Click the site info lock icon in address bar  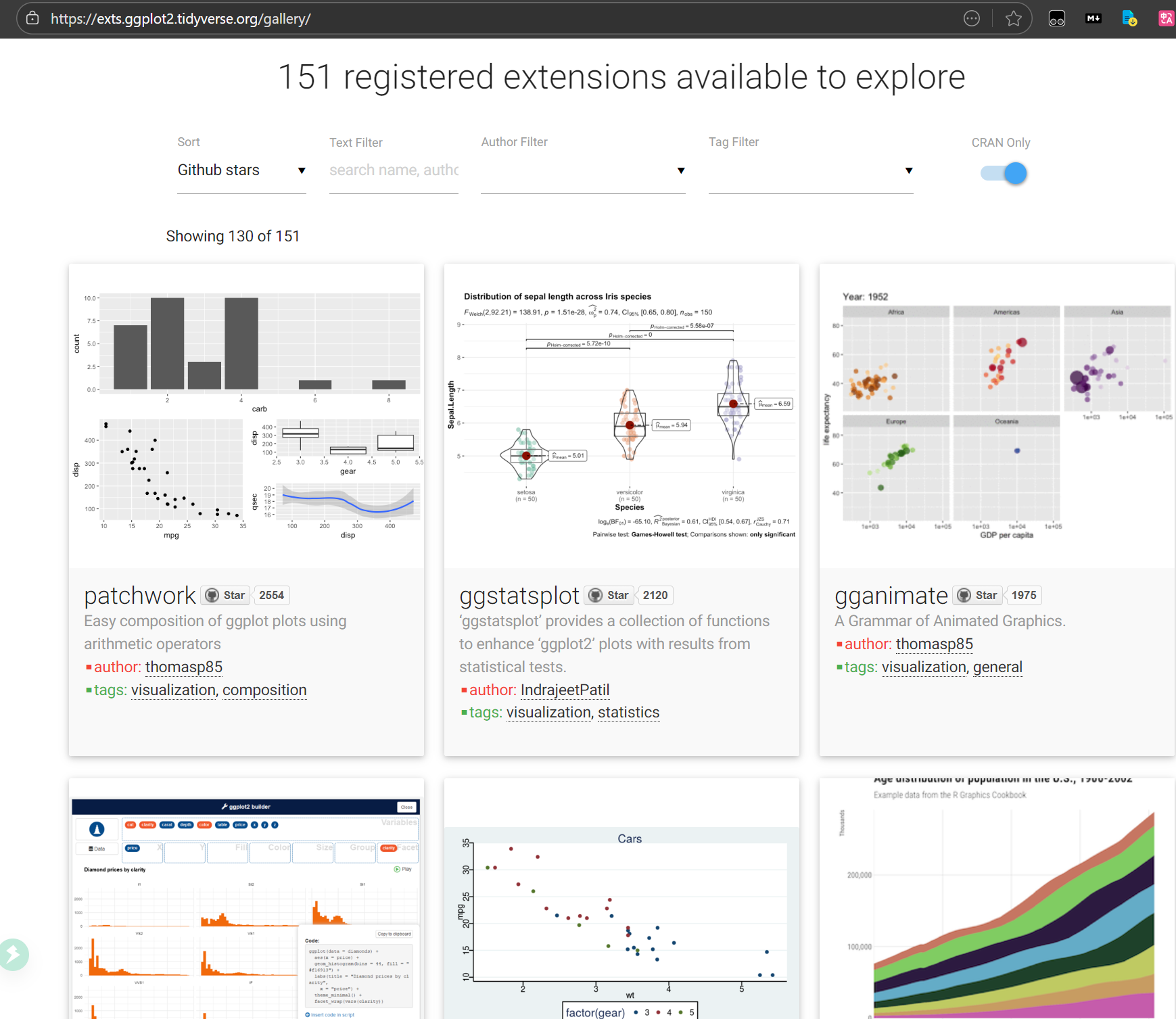click(32, 18)
